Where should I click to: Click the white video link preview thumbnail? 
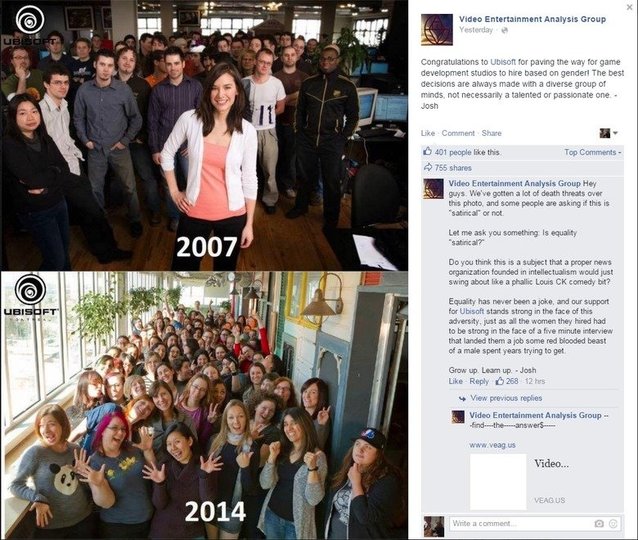[x=498, y=481]
